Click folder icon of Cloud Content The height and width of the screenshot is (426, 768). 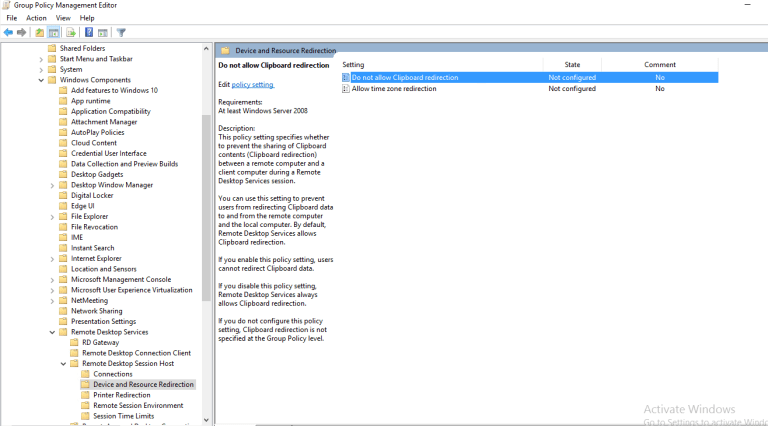click(x=63, y=143)
